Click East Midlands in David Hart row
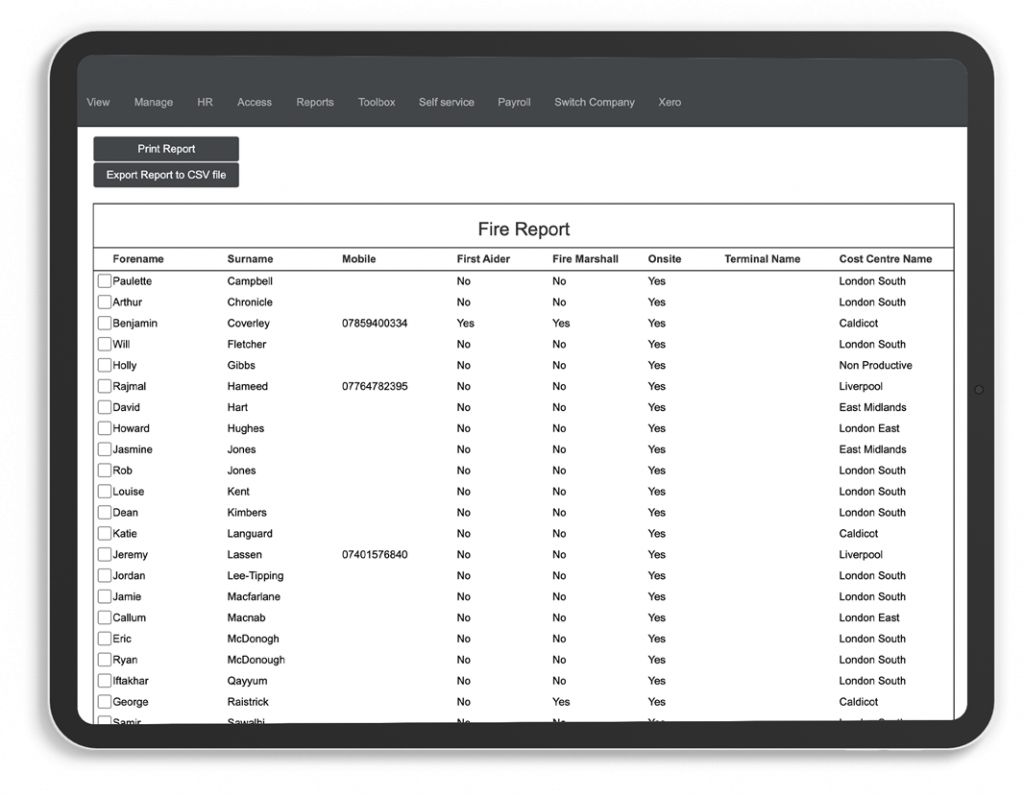This screenshot has height=797, width=1024. (x=872, y=407)
